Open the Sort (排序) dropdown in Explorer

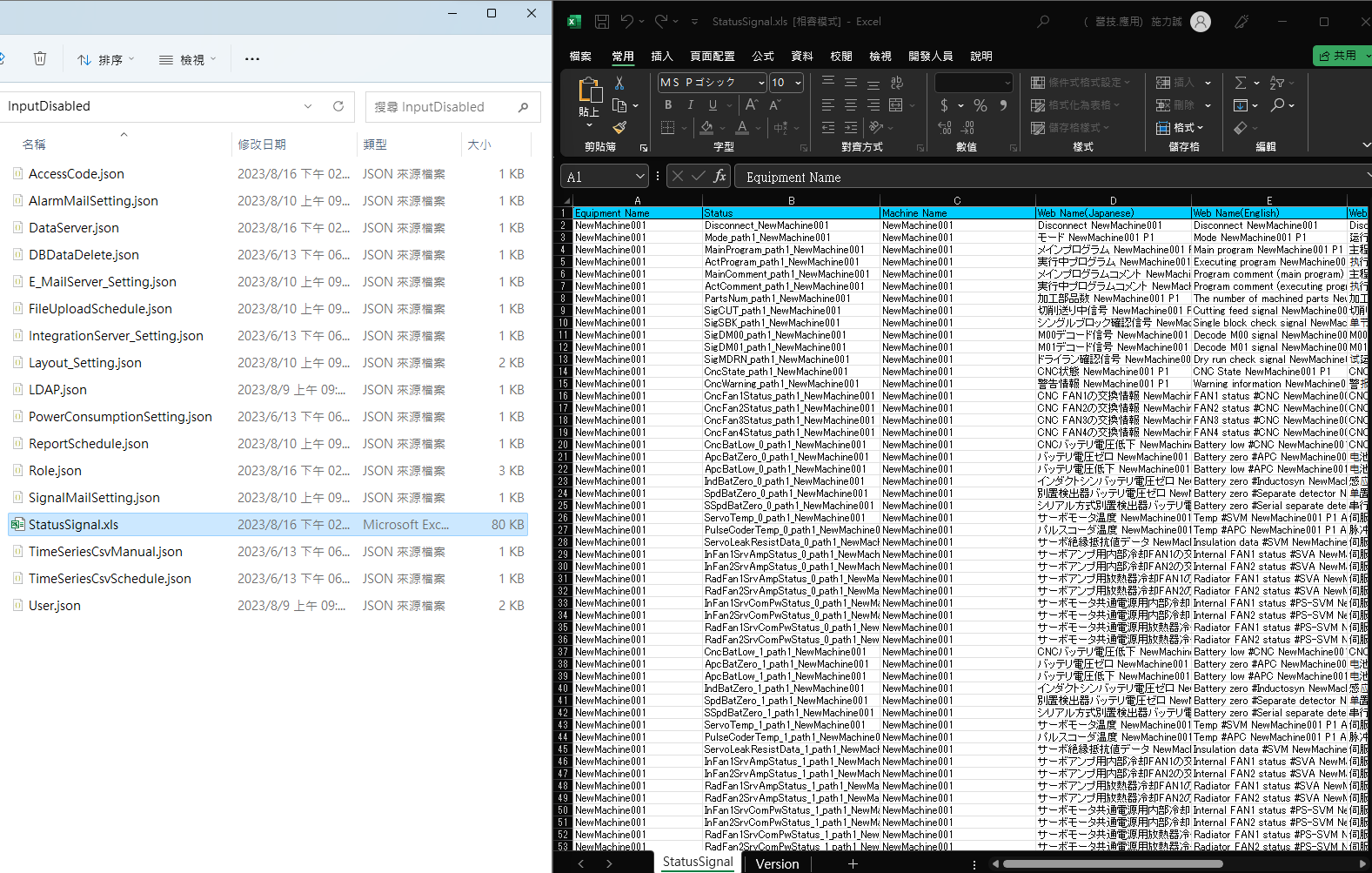[x=106, y=59]
